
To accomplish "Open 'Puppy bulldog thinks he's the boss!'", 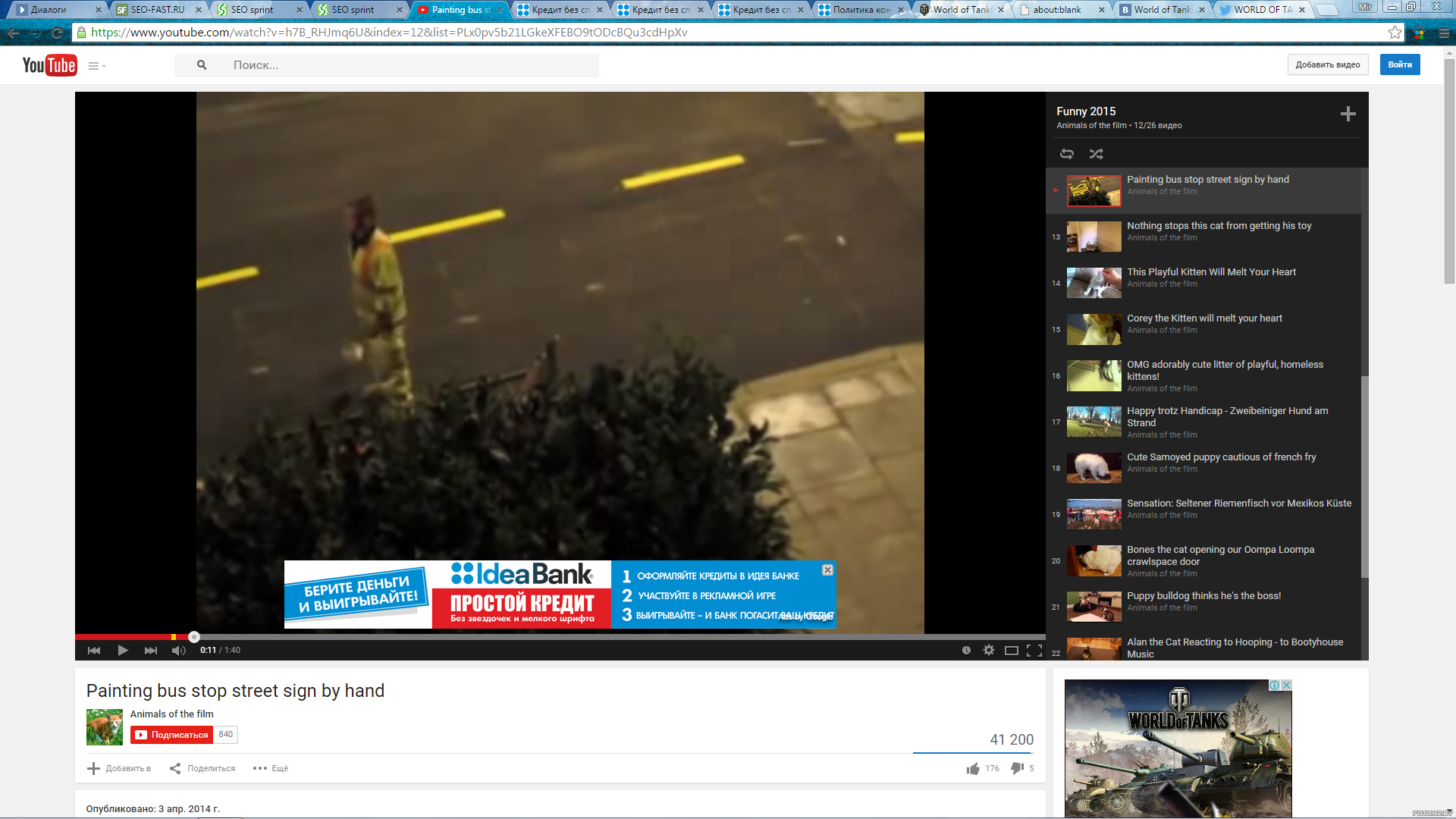I will pos(1204,596).
